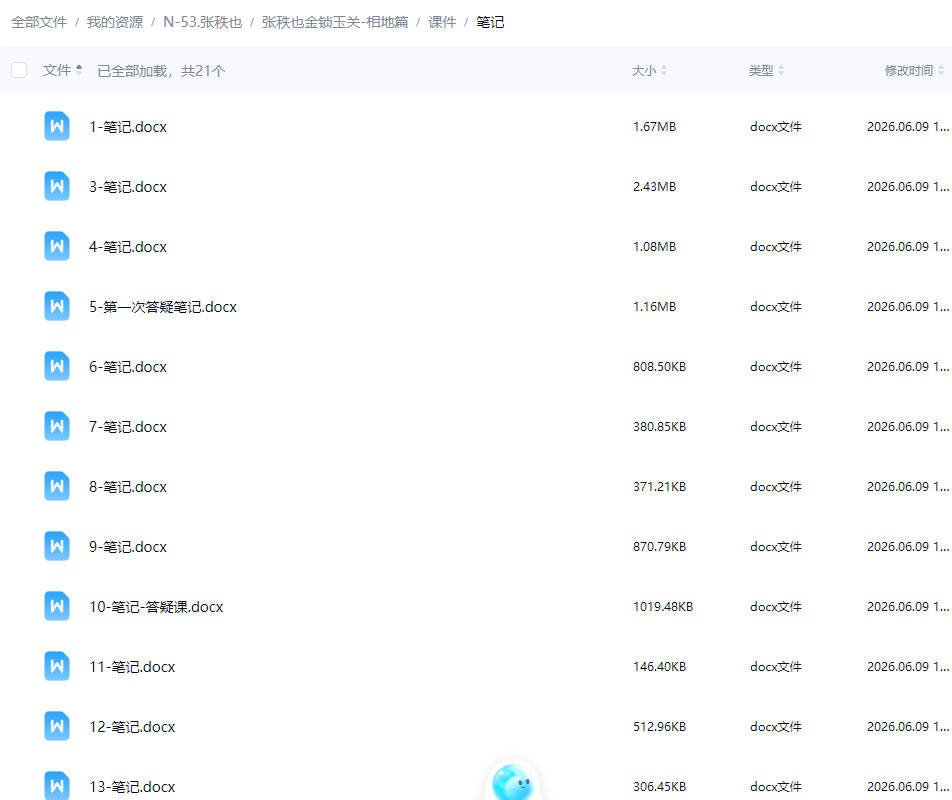
Task: Click the 1019.48KB size cell
Action: pyautogui.click(x=663, y=608)
